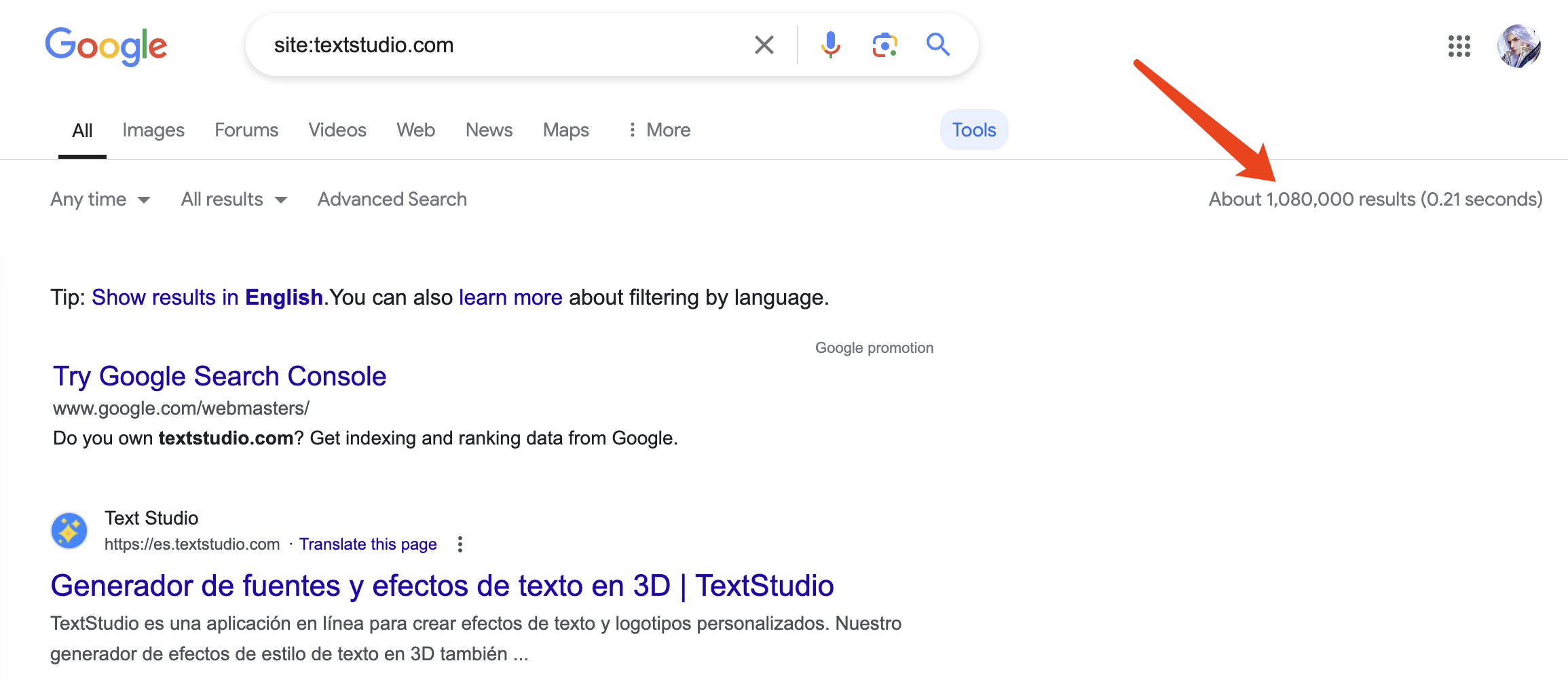1568x680 pixels.
Task: Open the learn more link
Action: [510, 297]
